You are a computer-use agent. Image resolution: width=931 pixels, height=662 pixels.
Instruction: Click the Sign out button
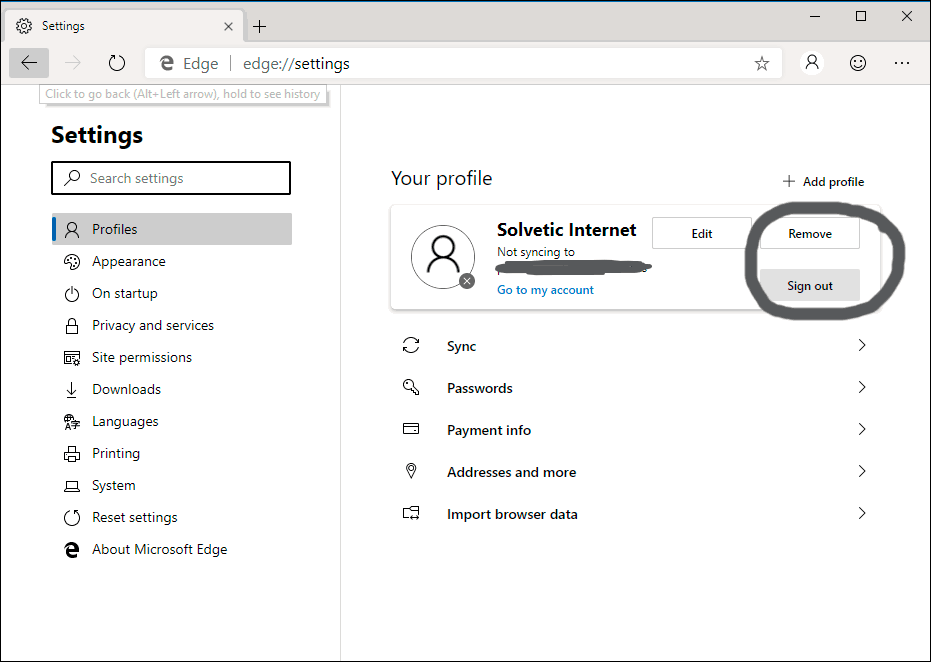pyautogui.click(x=809, y=285)
